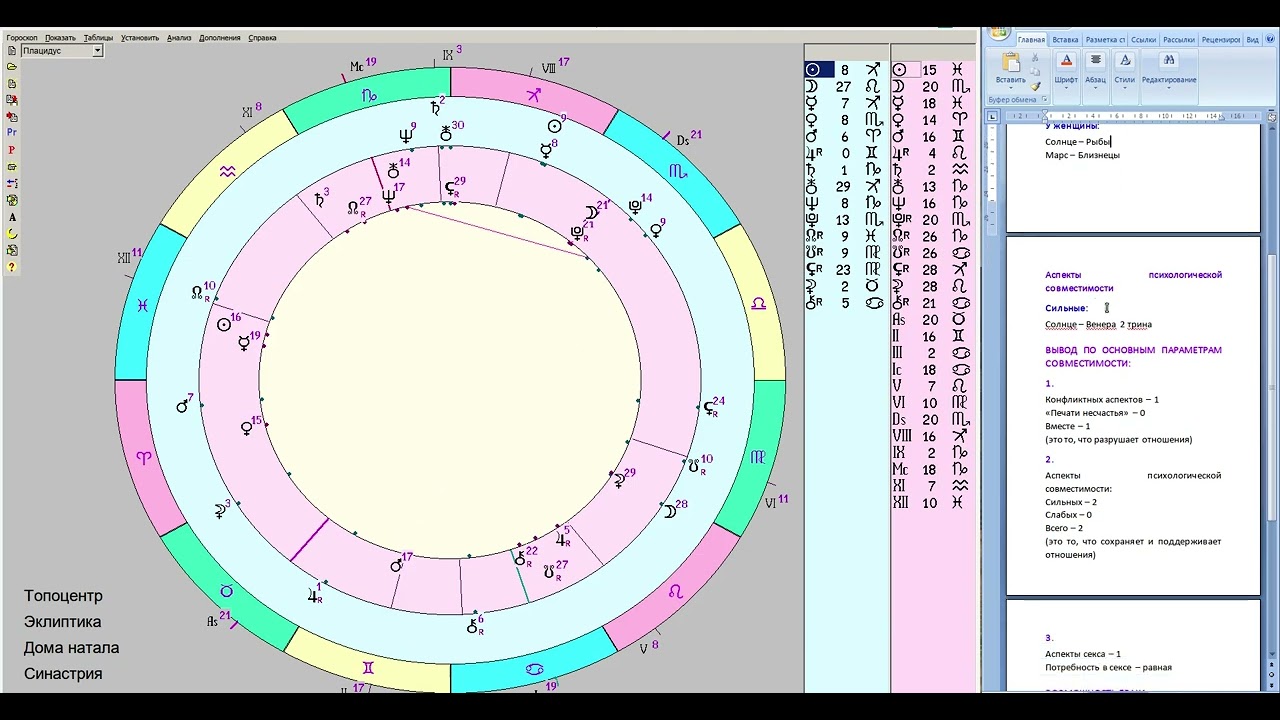This screenshot has width=1280, height=720.
Task: Switch to Word's Вид tab
Action: tap(1252, 40)
